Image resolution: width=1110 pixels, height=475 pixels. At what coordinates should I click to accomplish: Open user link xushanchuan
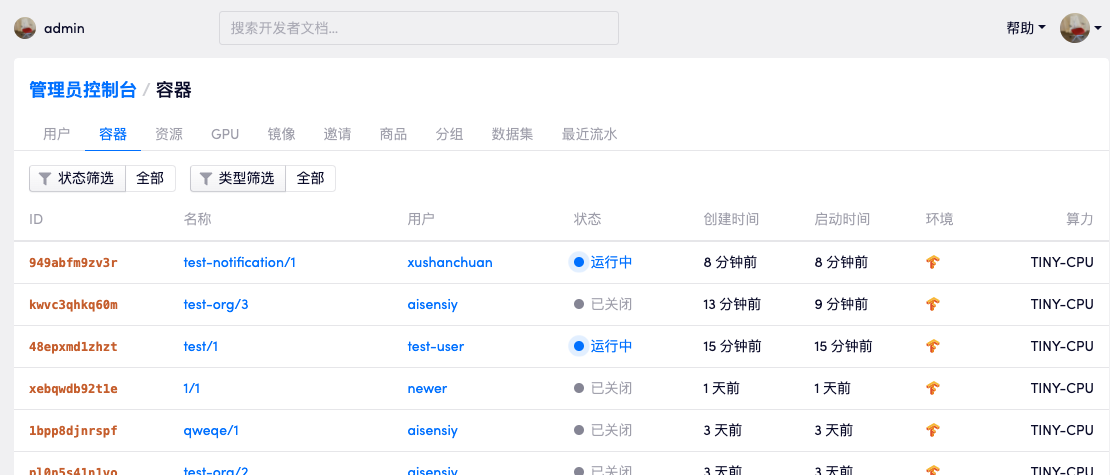[x=450, y=263]
